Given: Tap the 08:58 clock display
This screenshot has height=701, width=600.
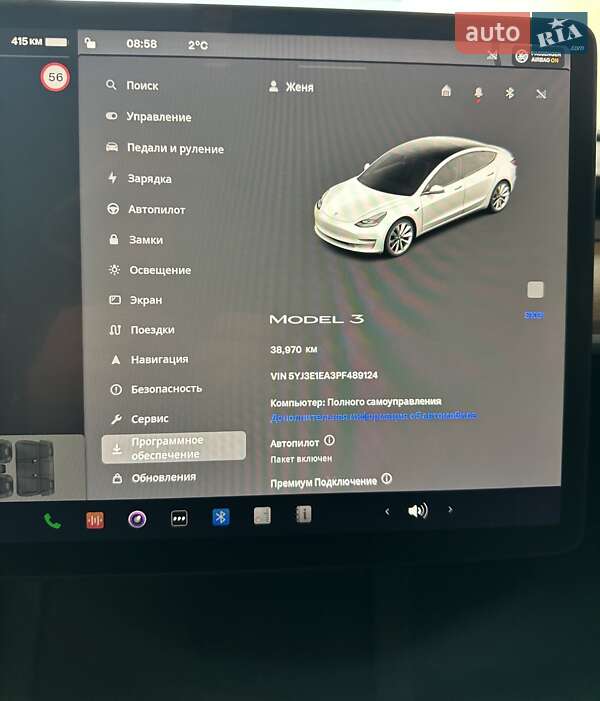Looking at the screenshot, I should coord(142,43).
